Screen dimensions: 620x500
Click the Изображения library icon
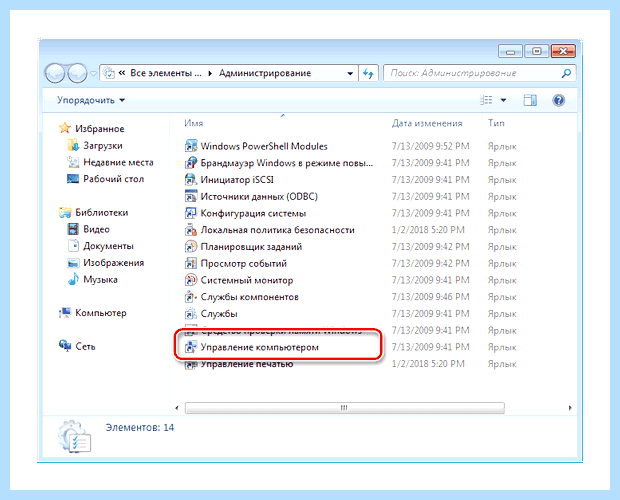tap(73, 262)
